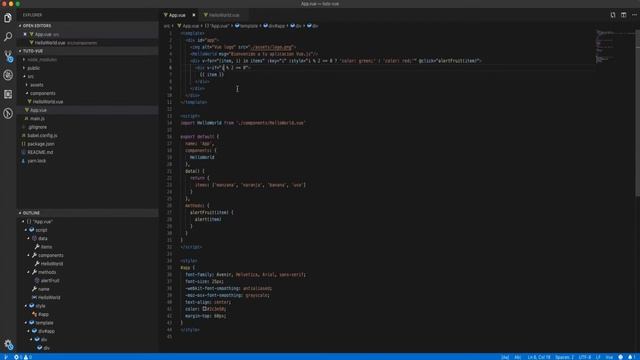Image resolution: width=640 pixels, height=360 pixels.
Task: Open the Debug view in the activity bar
Action: tap(8, 75)
